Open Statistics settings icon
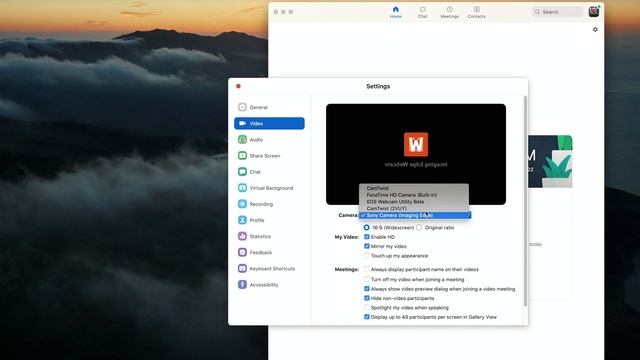Screen dimensions: 640x360 242,236
